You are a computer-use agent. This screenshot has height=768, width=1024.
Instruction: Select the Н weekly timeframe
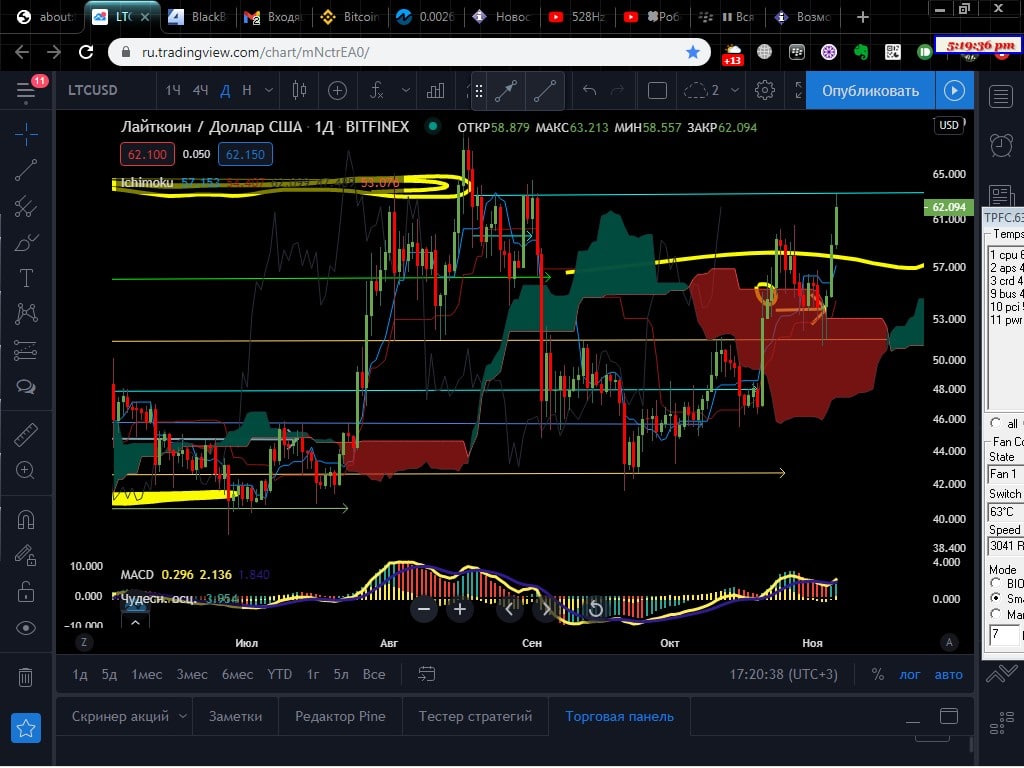click(247, 91)
